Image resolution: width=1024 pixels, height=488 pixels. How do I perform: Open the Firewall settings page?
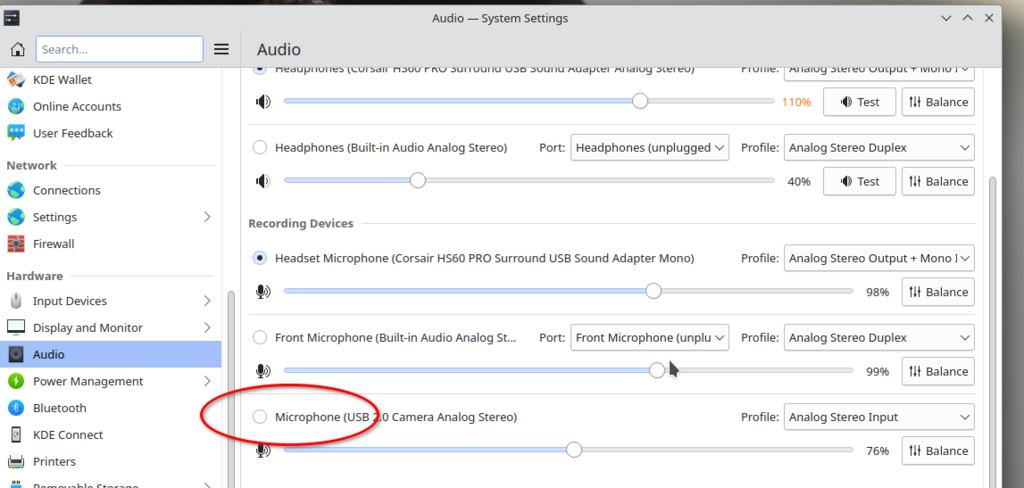[110, 244]
